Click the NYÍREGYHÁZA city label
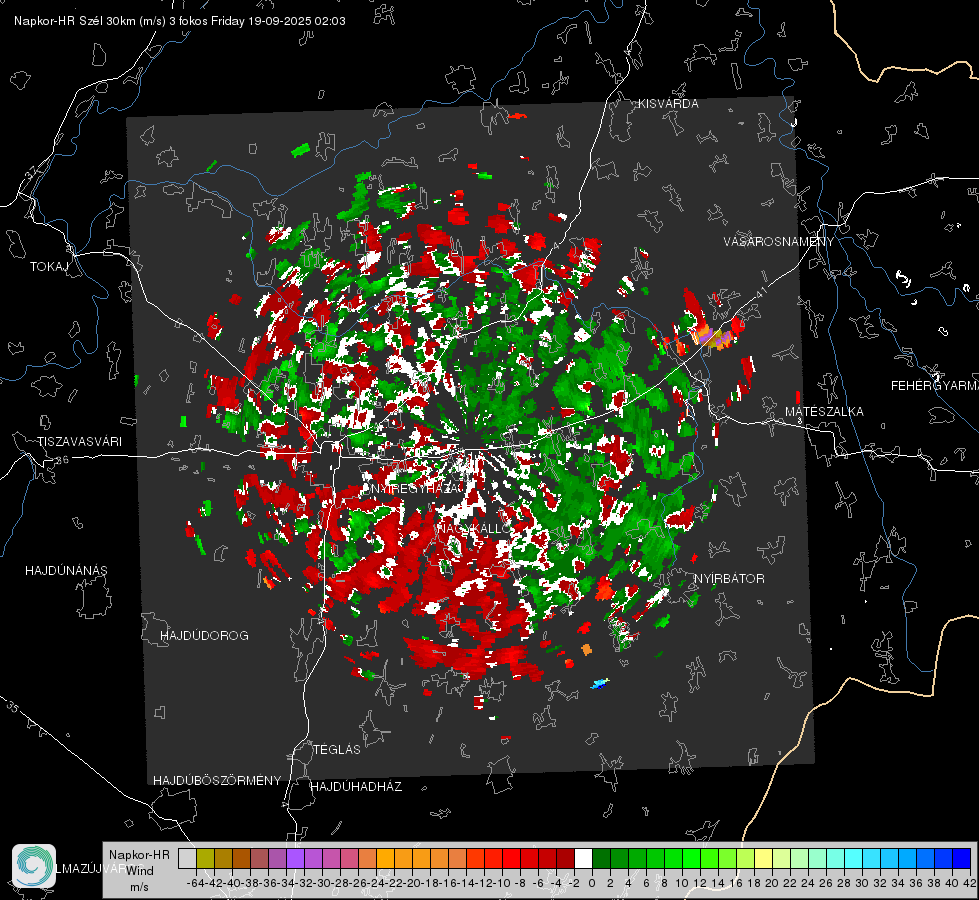The height and width of the screenshot is (900, 979). (415, 488)
